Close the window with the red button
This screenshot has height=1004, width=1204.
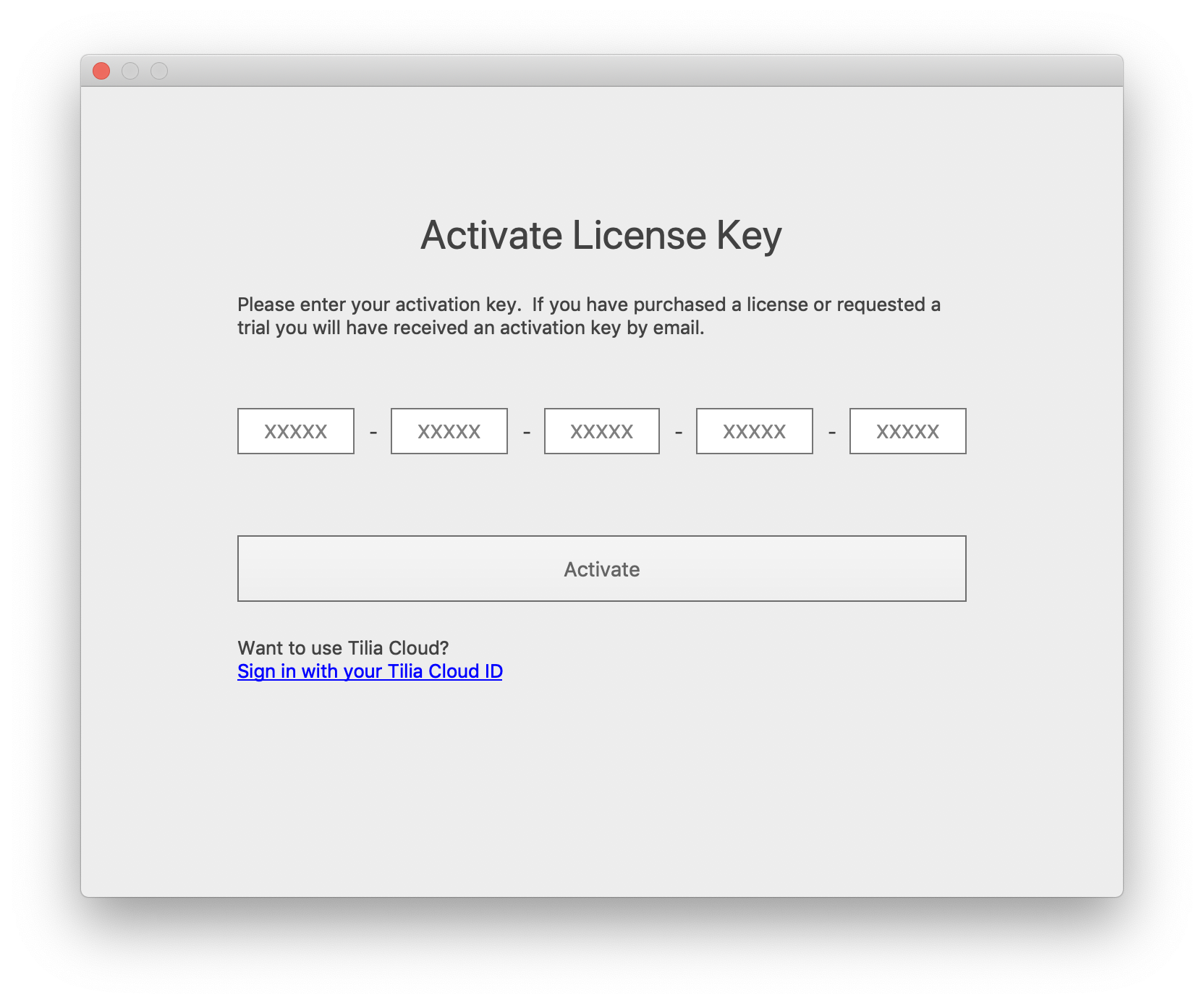(x=101, y=71)
